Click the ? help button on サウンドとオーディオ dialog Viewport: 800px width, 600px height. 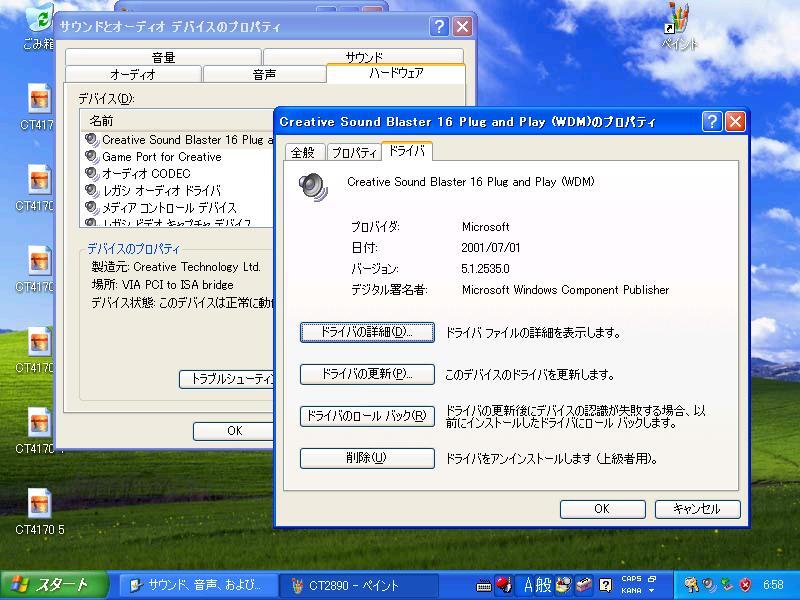(x=439, y=26)
